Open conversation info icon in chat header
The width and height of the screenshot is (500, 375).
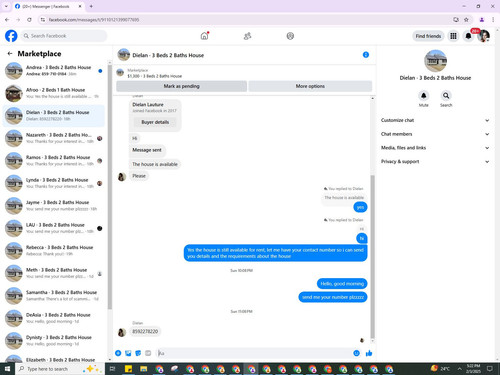pyautogui.click(x=366, y=55)
